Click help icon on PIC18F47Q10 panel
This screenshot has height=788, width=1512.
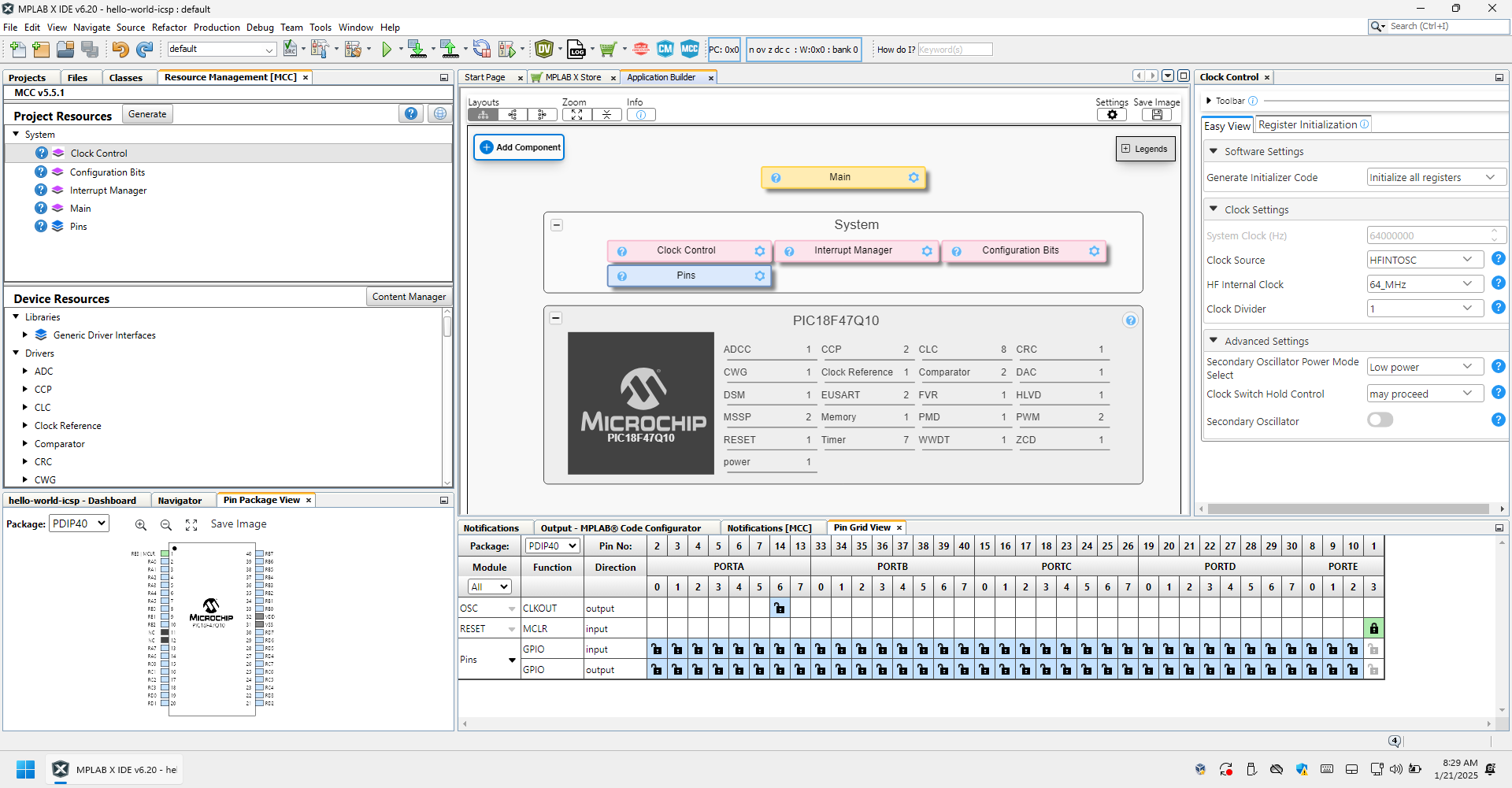coord(1131,320)
